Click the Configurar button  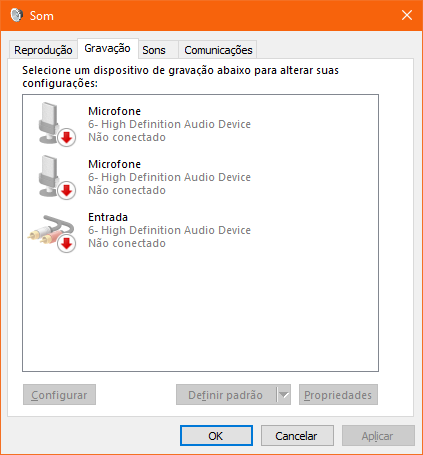[x=59, y=395]
